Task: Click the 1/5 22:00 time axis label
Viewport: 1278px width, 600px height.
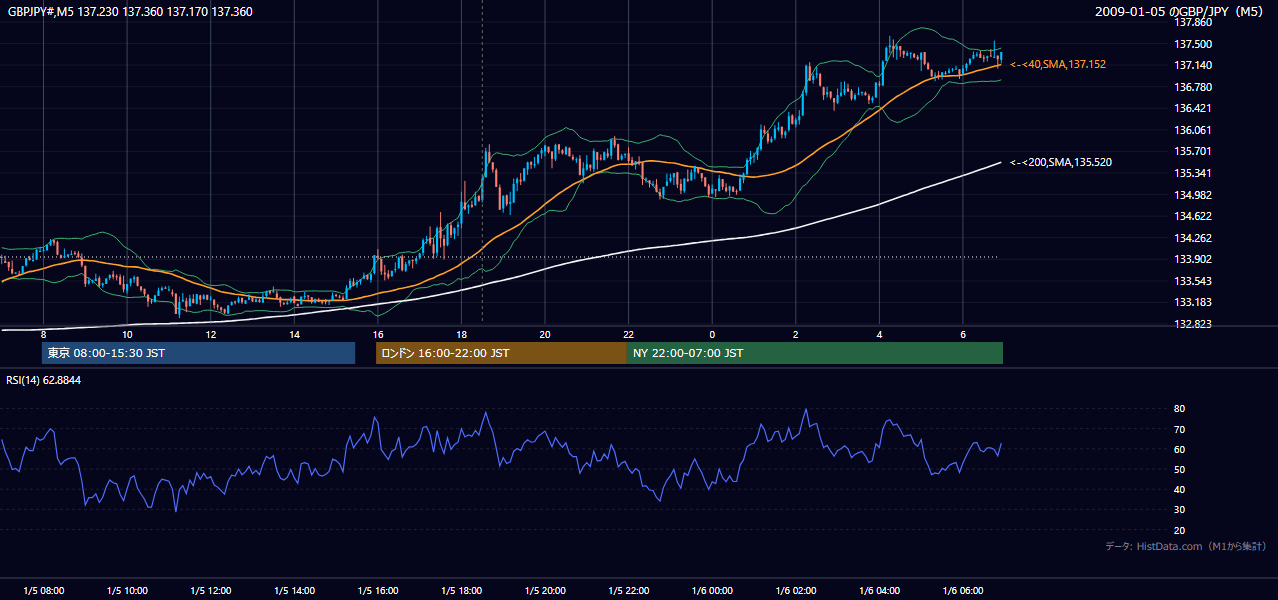Action: [x=628, y=591]
